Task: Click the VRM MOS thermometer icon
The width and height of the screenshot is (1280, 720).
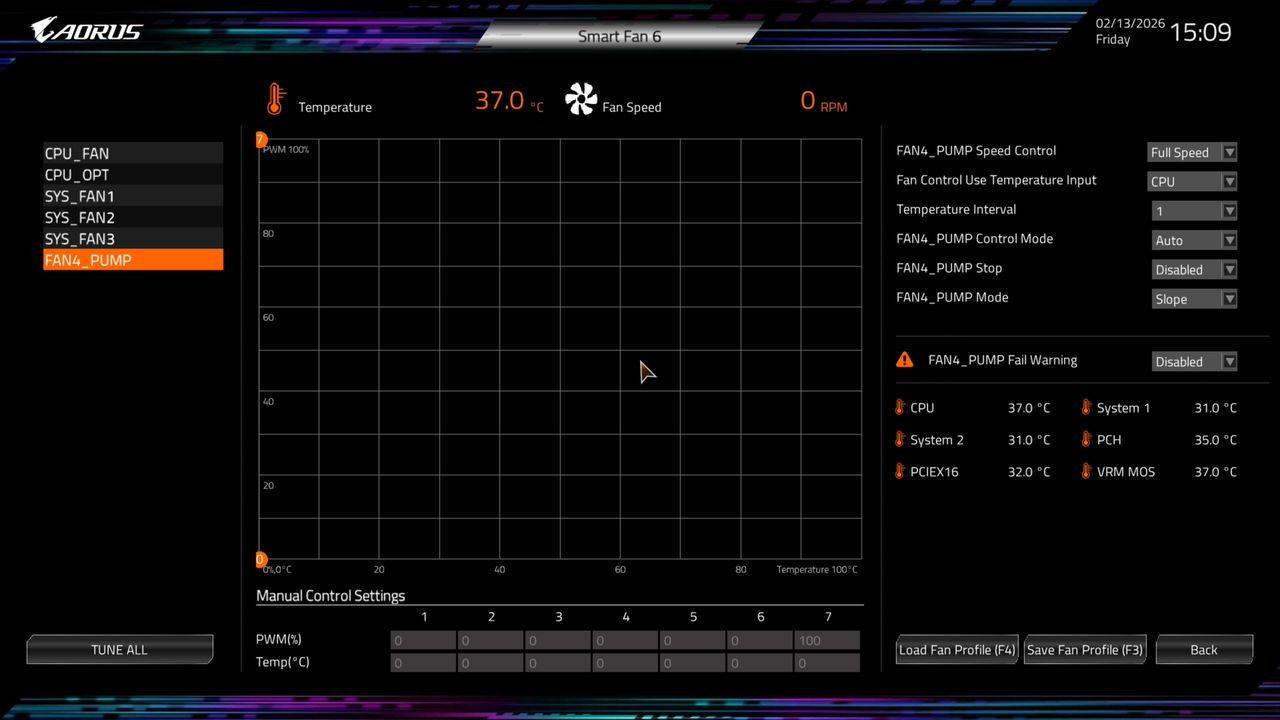Action: [1086, 471]
